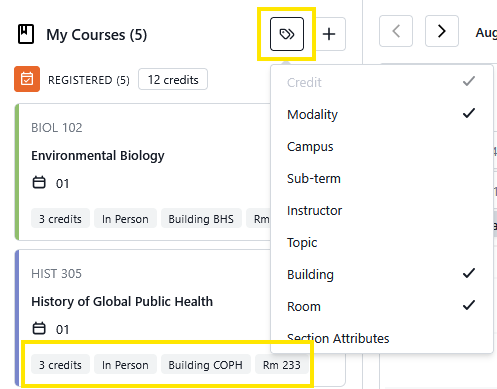497x389 pixels.
Task: Enable the Sub-term tag option
Action: pos(382,178)
